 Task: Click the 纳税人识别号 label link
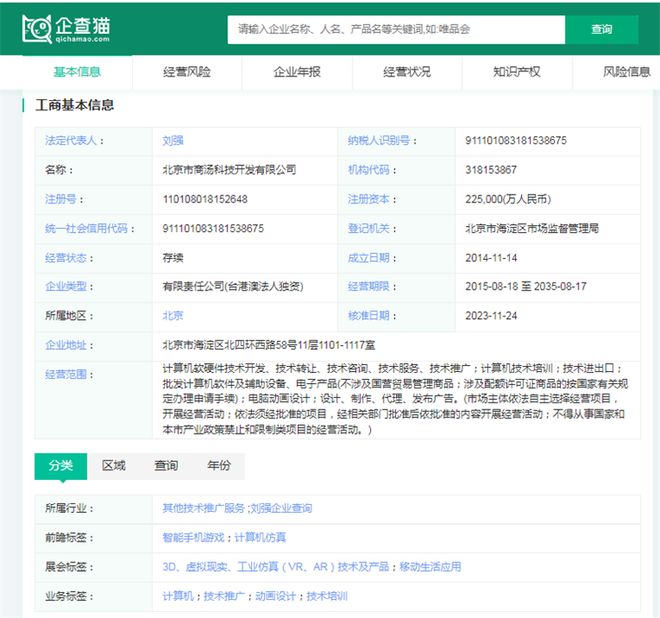coord(378,141)
